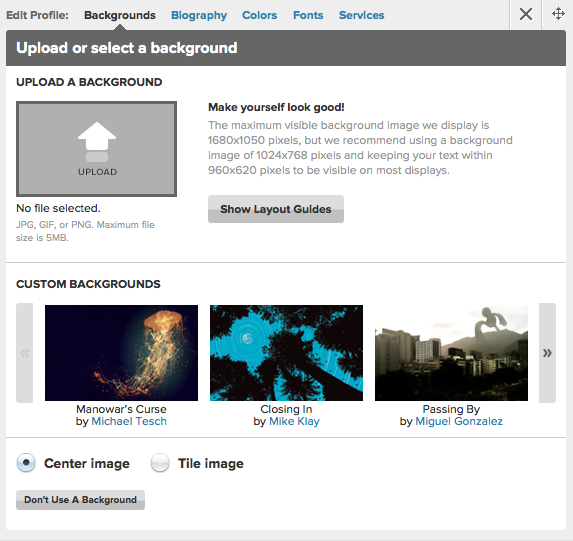Select the Center image radio button

pyautogui.click(x=26, y=463)
